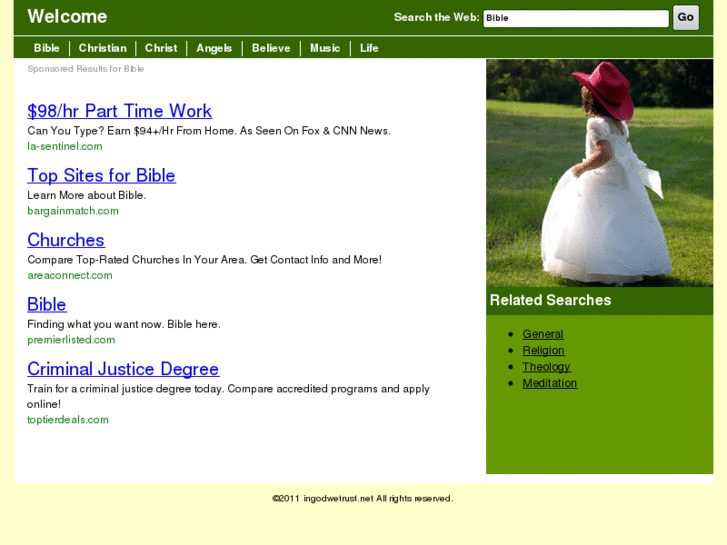Open the Meditation related search
Viewport: 727px width, 545px height.
(x=550, y=383)
